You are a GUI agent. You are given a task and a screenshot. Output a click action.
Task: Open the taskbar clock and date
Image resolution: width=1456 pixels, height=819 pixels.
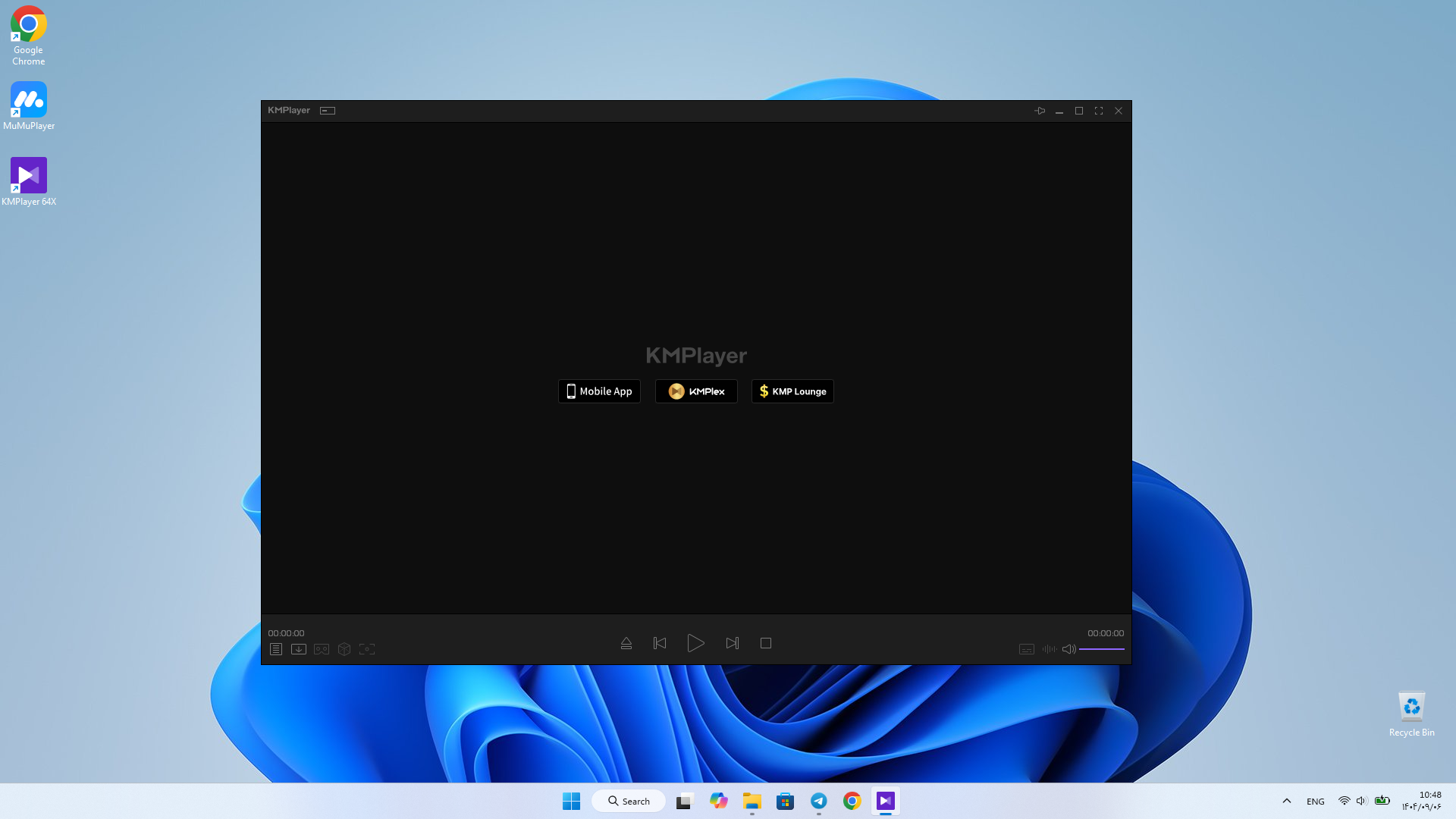pyautogui.click(x=1422, y=801)
